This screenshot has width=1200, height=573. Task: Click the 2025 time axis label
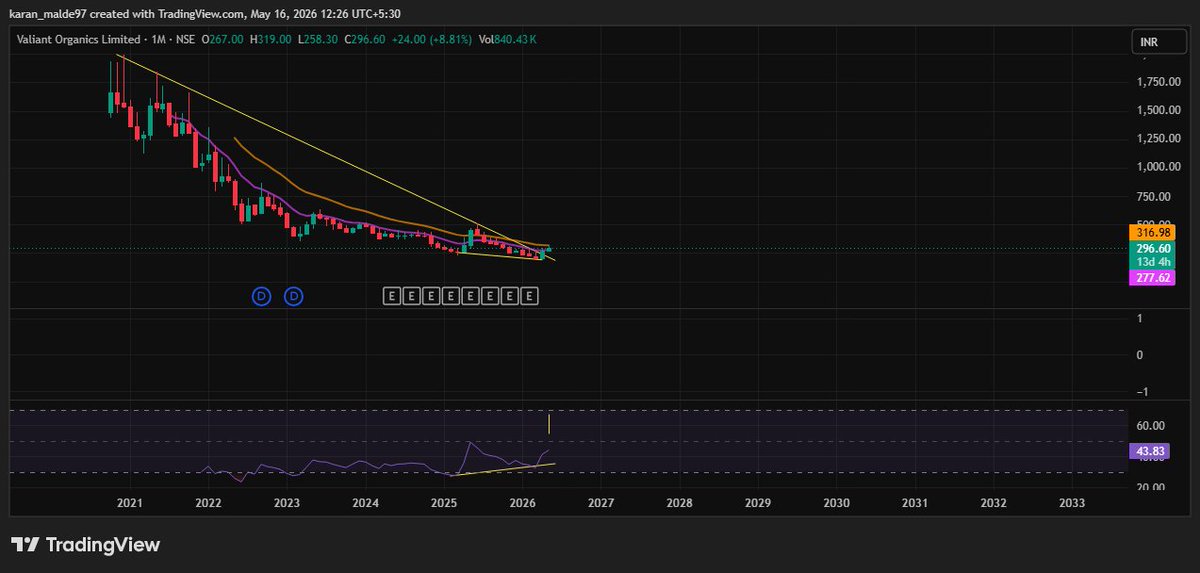[x=444, y=502]
